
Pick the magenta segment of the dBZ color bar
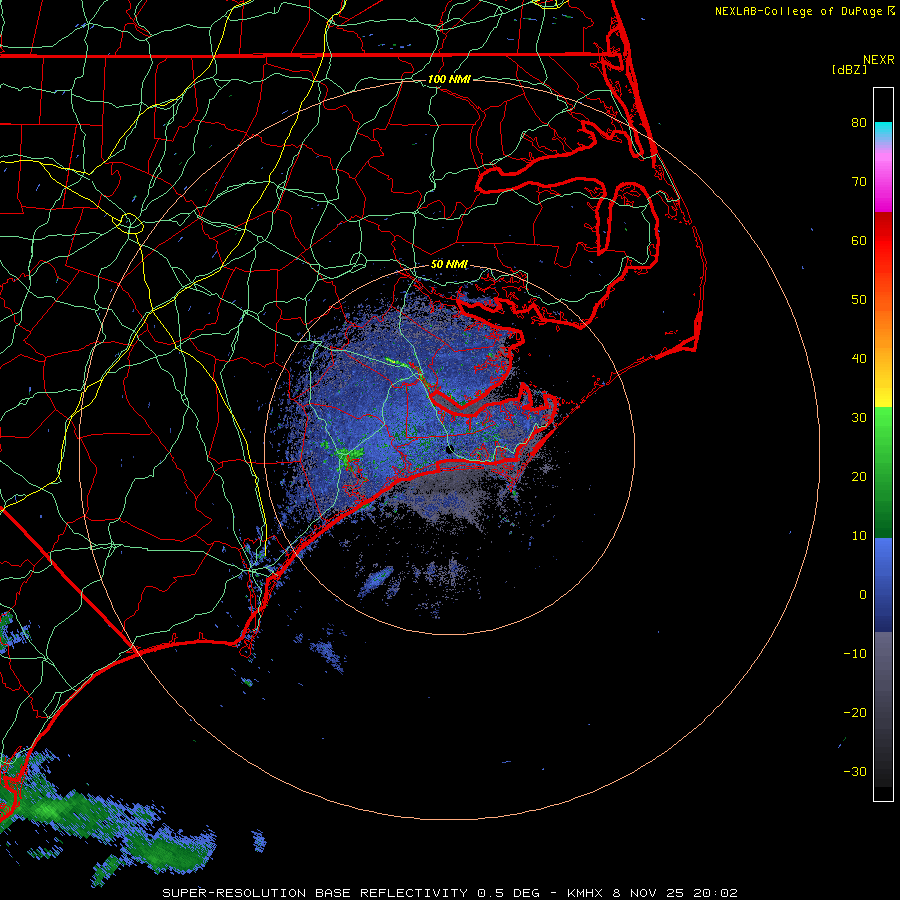tap(883, 184)
